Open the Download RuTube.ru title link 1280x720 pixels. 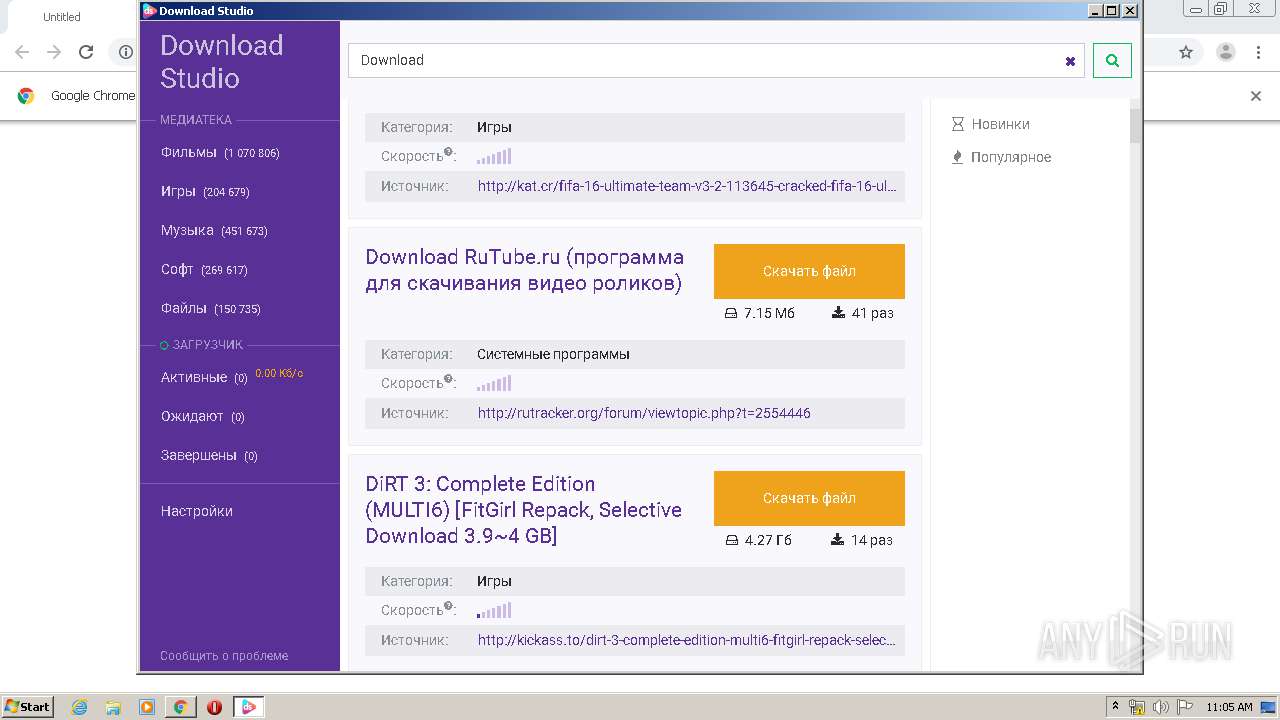(525, 270)
